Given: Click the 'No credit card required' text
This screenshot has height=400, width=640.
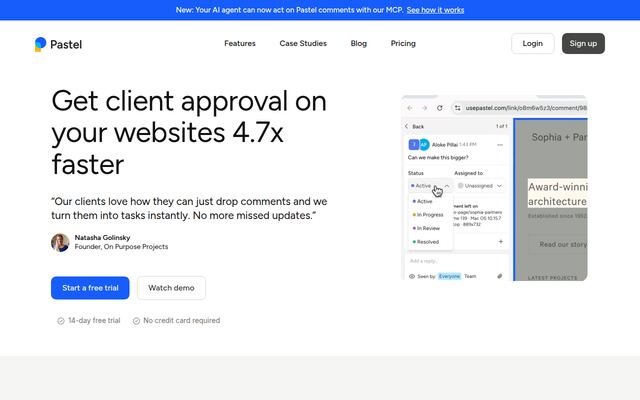Looking at the screenshot, I should (x=182, y=321).
